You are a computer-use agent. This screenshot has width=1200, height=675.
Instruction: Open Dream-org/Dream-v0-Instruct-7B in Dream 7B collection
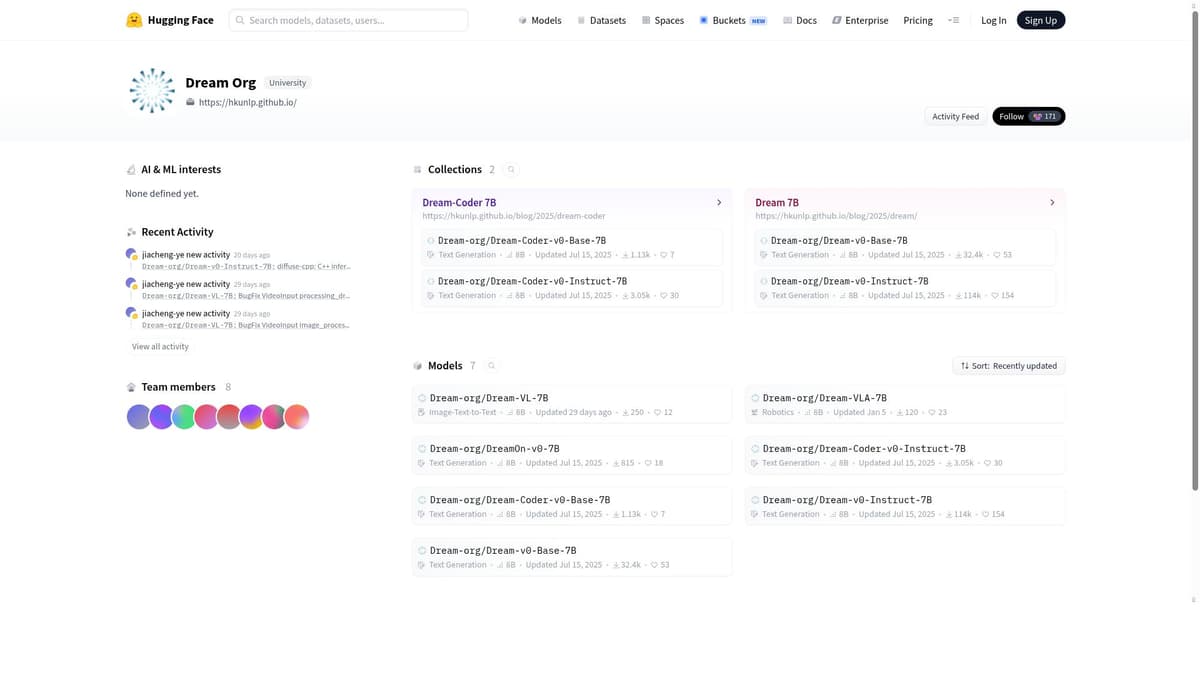[x=905, y=288]
